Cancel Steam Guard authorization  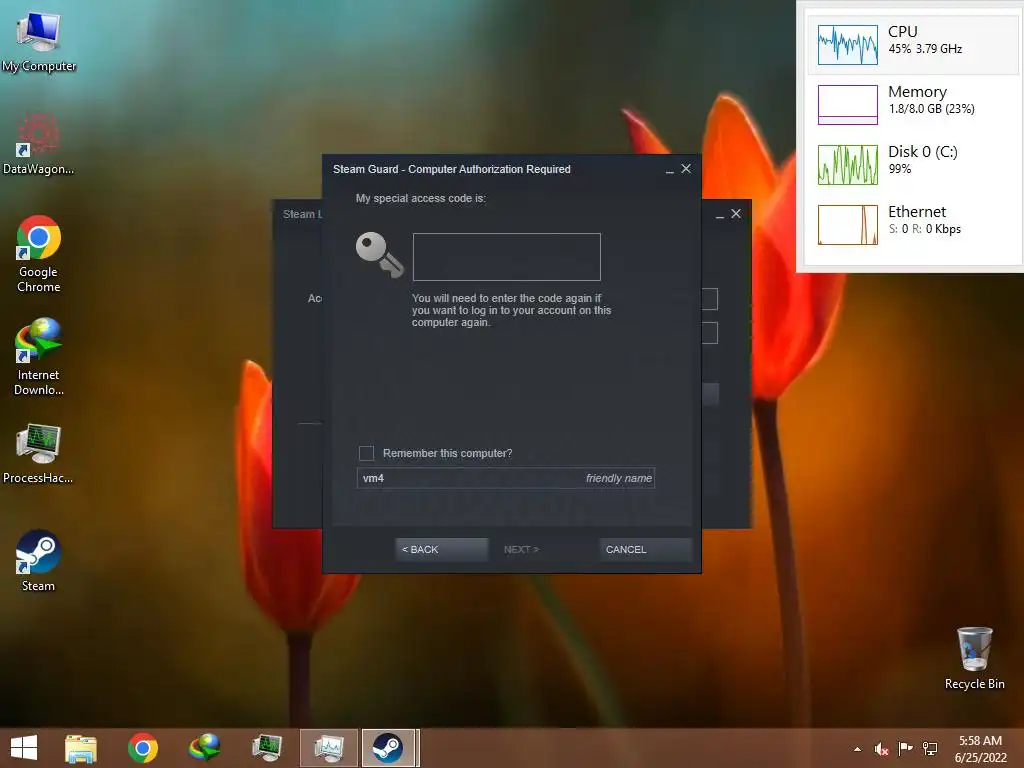click(645, 549)
